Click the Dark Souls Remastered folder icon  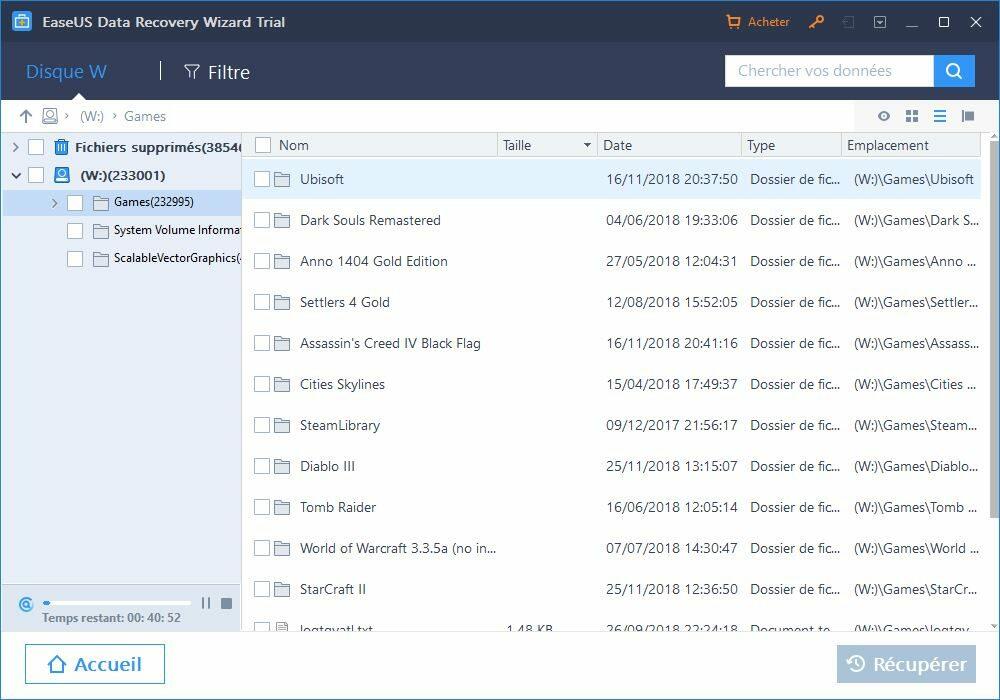point(282,221)
